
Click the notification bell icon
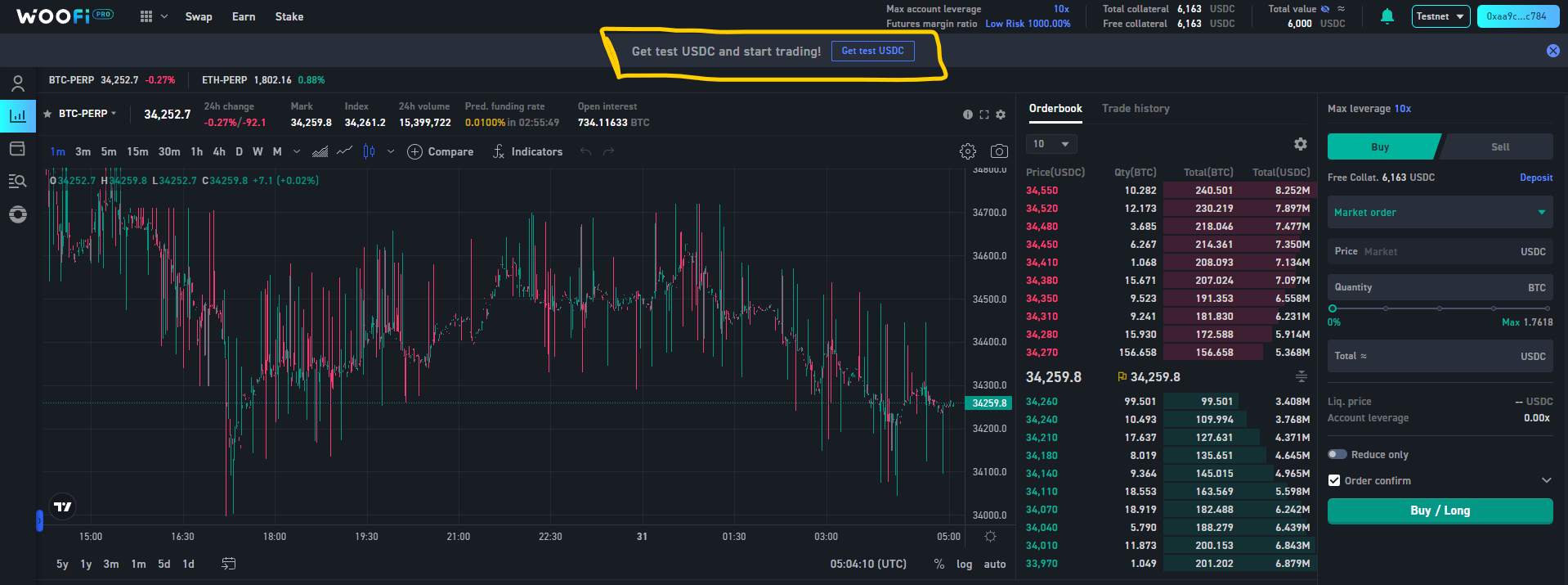tap(1387, 16)
